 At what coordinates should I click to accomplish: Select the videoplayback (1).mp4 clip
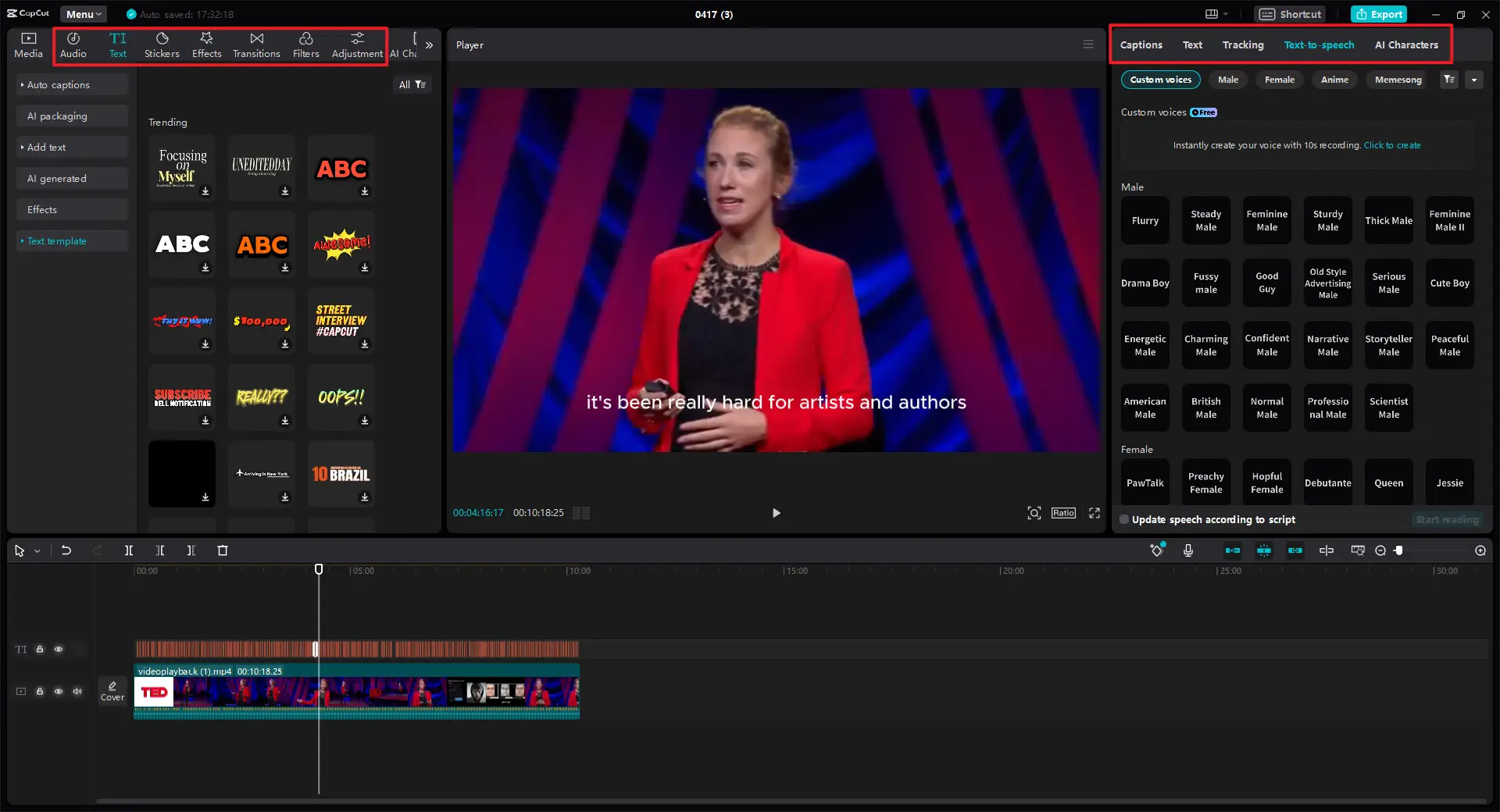356,691
